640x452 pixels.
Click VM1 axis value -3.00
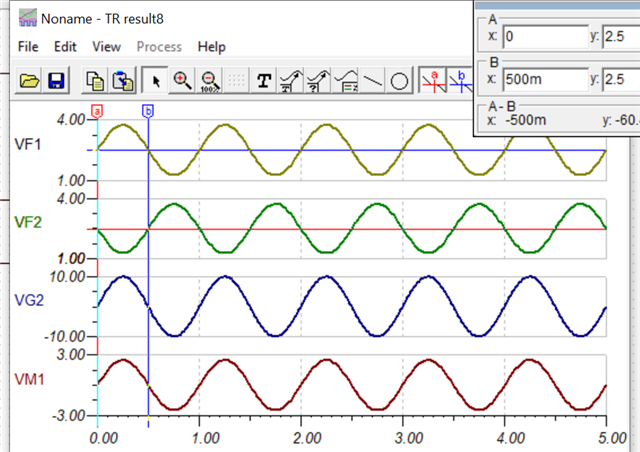tap(69, 416)
